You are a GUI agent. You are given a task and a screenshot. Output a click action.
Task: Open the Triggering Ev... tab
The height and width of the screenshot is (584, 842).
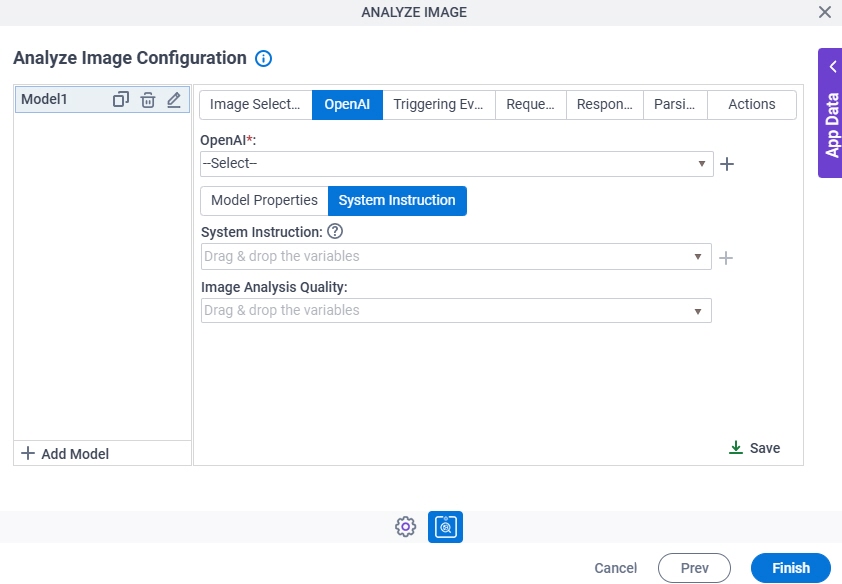439,105
